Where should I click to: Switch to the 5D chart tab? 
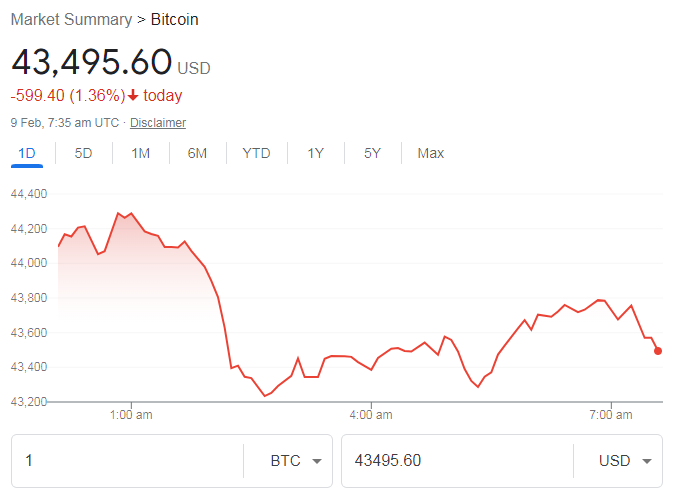(84, 153)
